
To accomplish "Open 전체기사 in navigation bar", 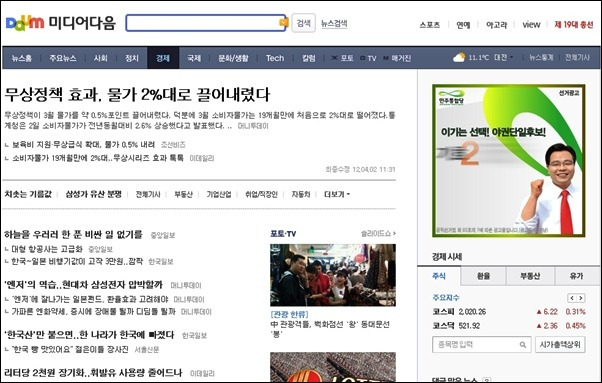I will 577,58.
